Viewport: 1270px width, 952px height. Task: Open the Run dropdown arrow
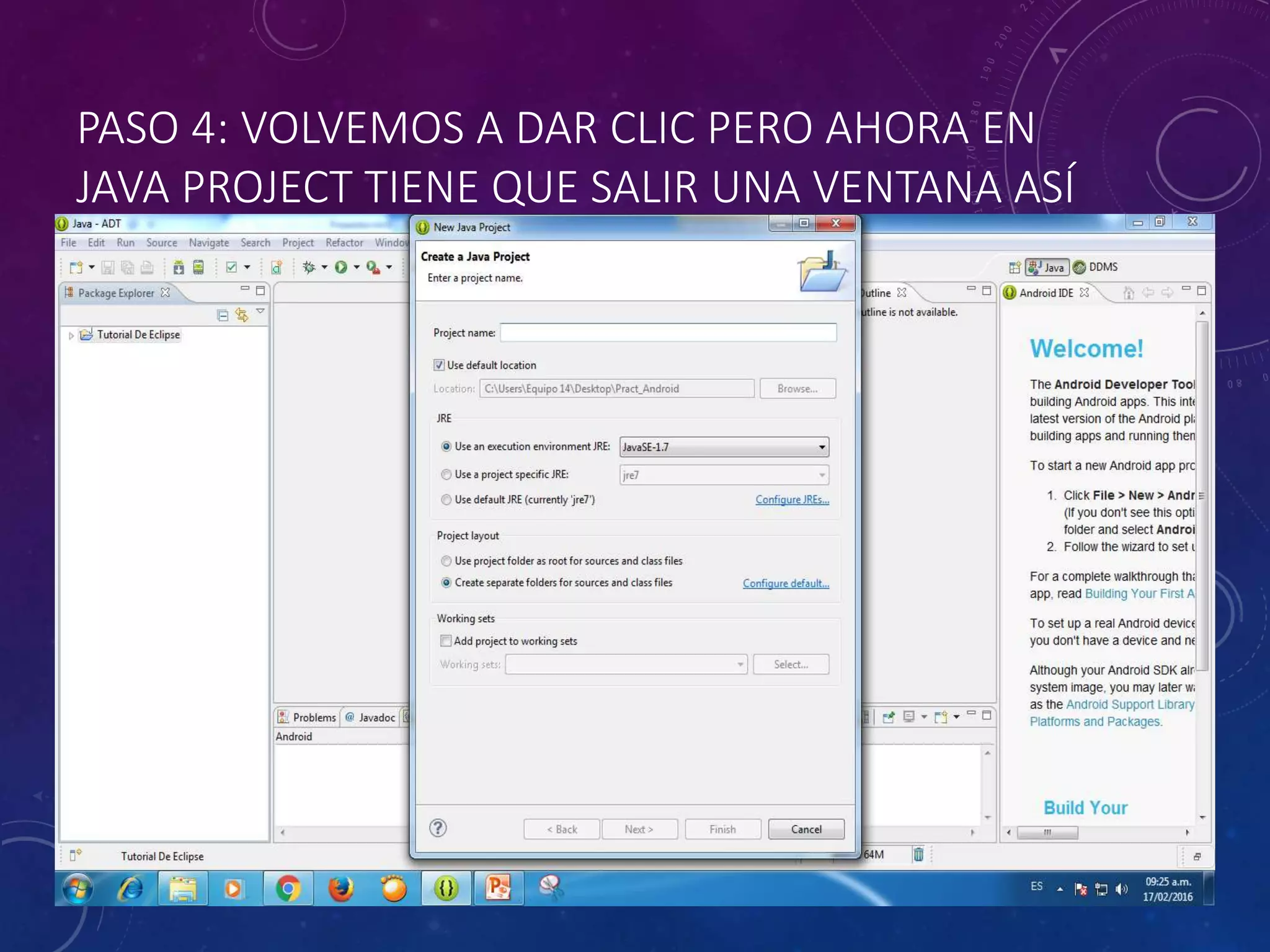[357, 267]
